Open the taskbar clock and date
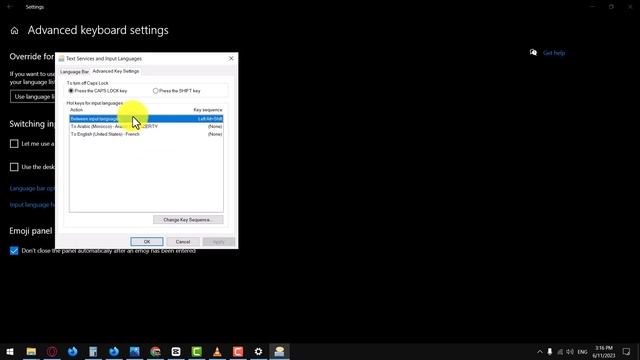This screenshot has height=360, width=640. click(604, 352)
